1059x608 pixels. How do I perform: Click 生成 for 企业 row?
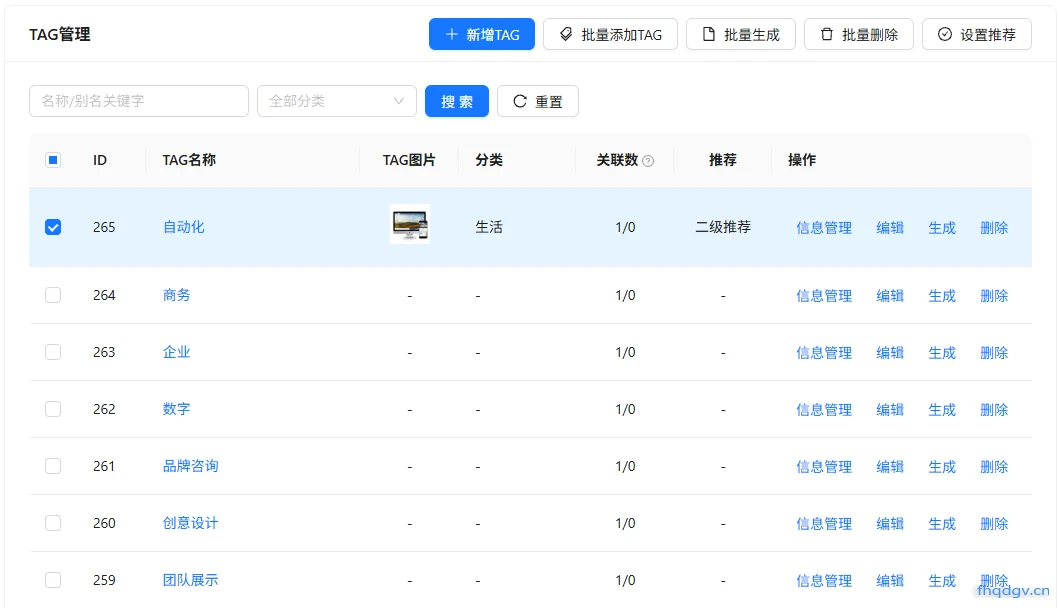pos(942,353)
